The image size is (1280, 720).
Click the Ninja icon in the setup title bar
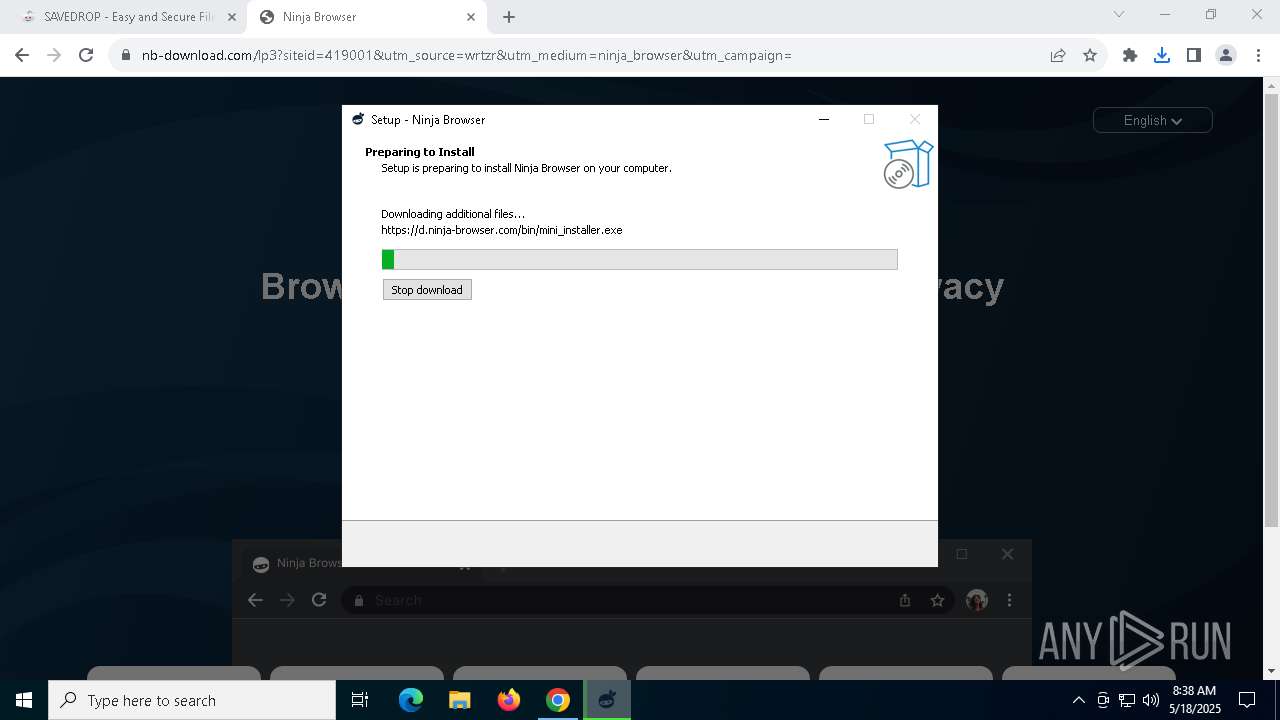358,119
